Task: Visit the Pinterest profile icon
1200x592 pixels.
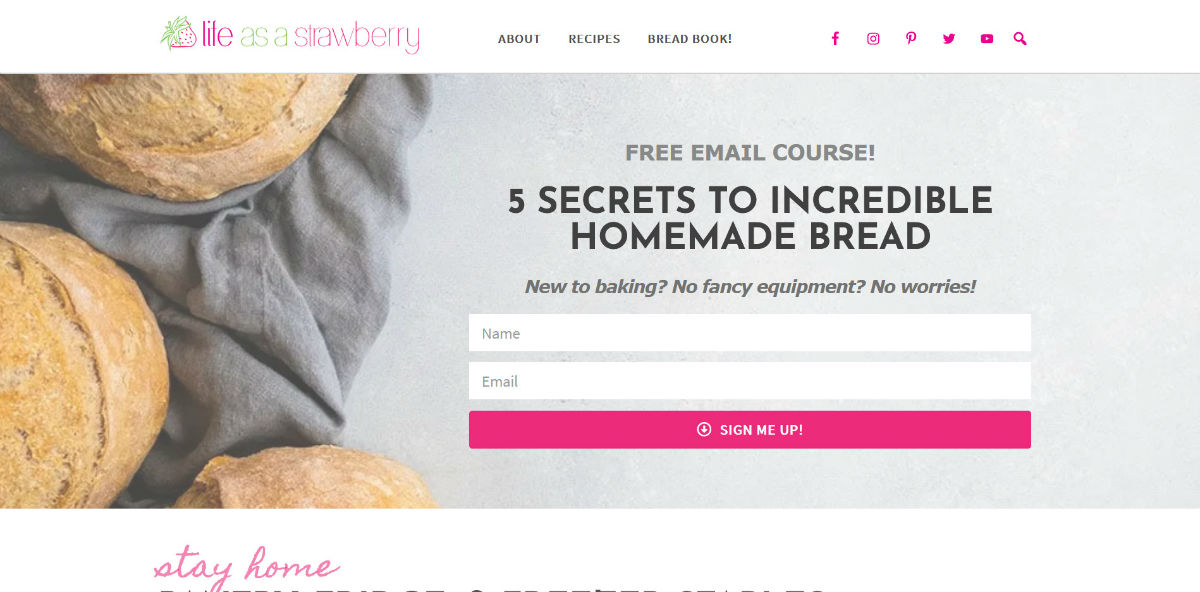Action: coord(911,39)
